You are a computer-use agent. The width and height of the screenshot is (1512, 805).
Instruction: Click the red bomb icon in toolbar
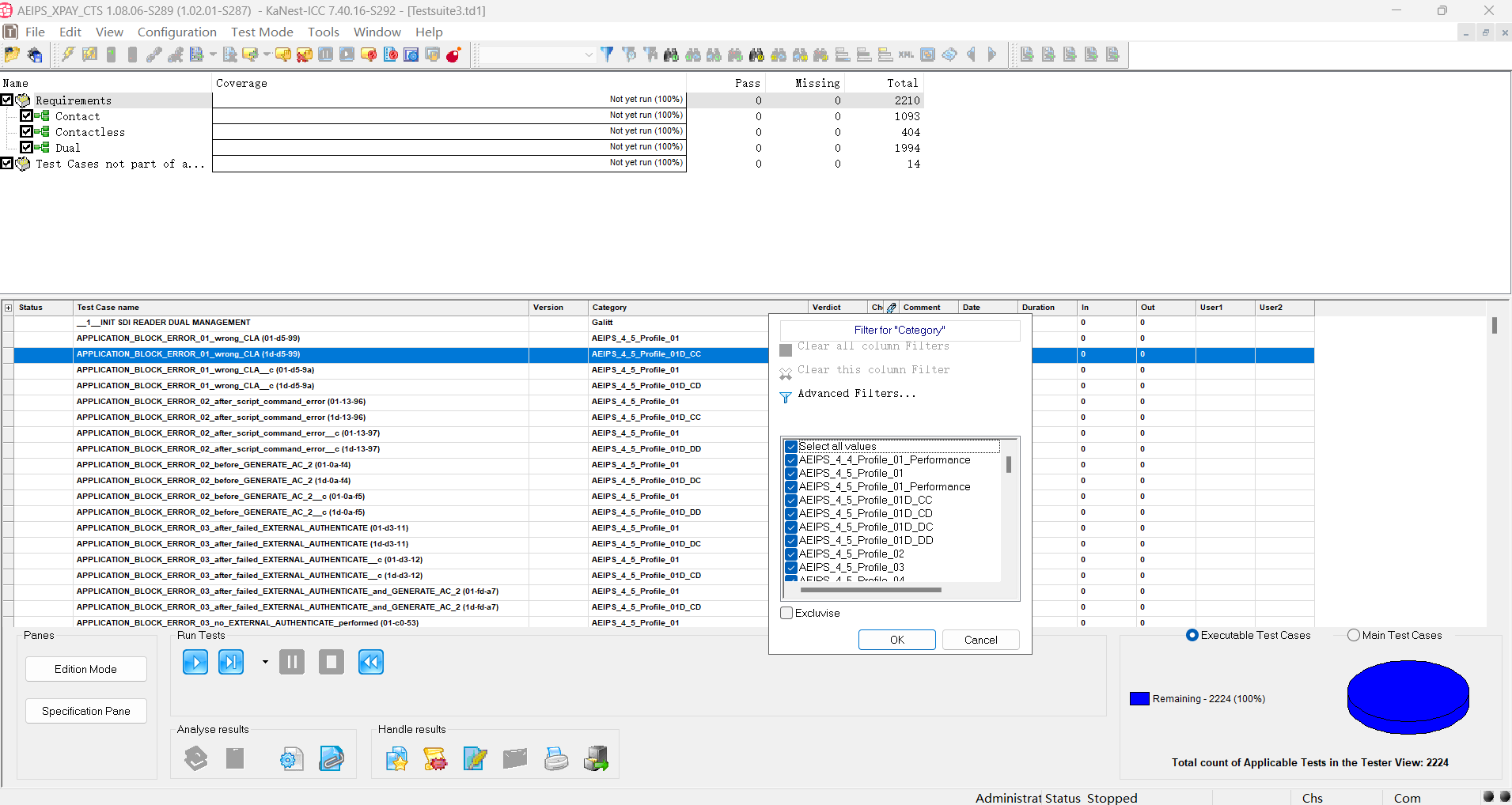tap(453, 55)
